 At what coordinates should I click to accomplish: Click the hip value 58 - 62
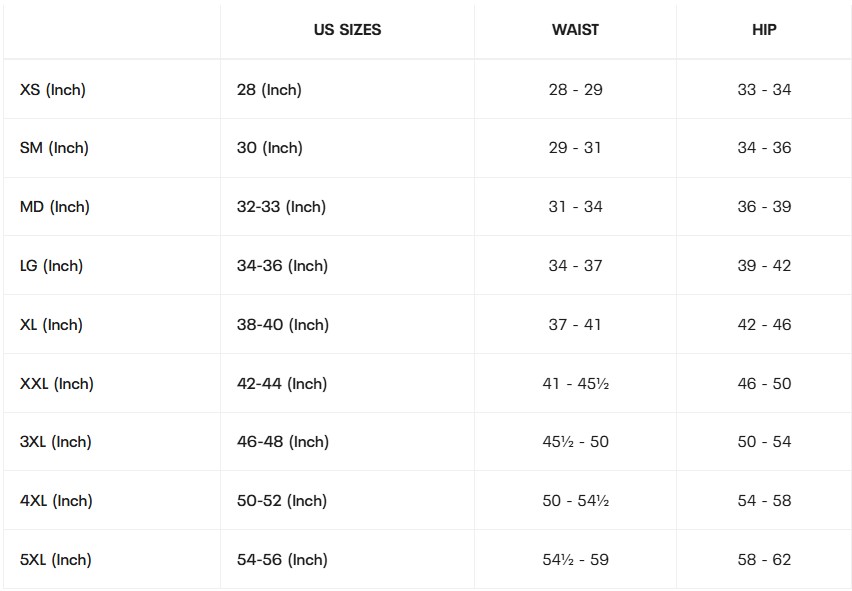click(764, 560)
